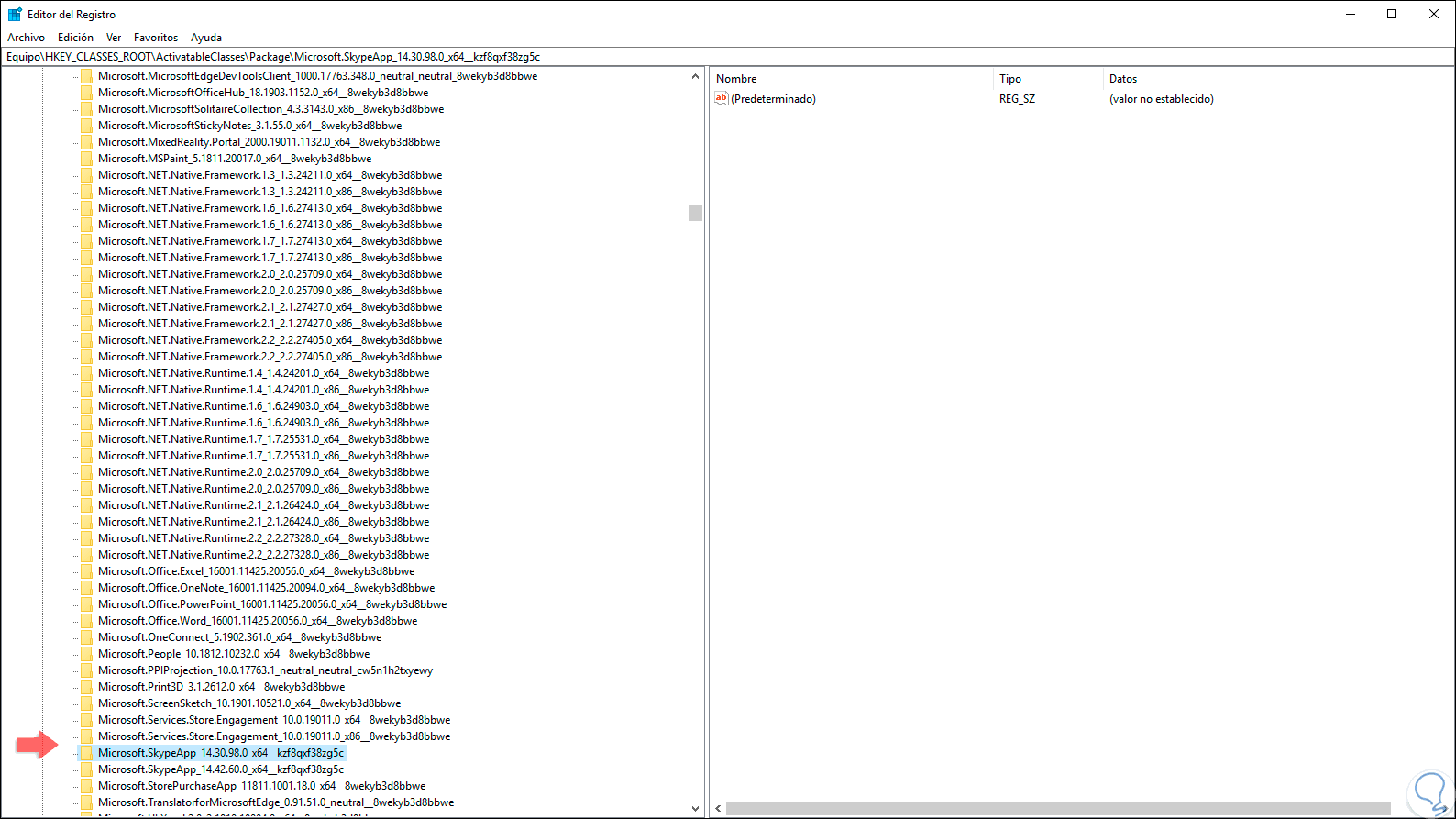Click folder icon next to Microsoft.MicrosoftSolitaireCollection
The image size is (1456, 819).
point(86,109)
